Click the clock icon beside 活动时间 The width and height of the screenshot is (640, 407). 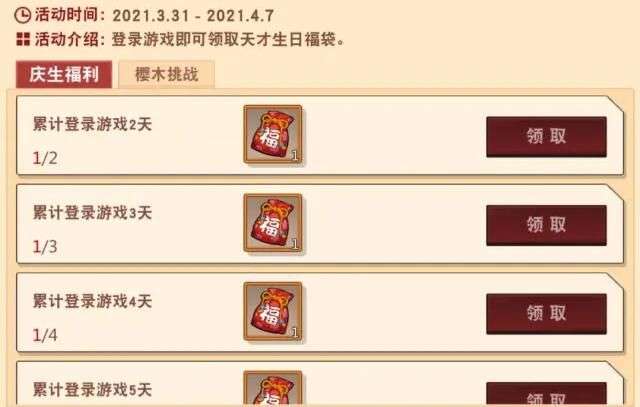click(x=22, y=16)
